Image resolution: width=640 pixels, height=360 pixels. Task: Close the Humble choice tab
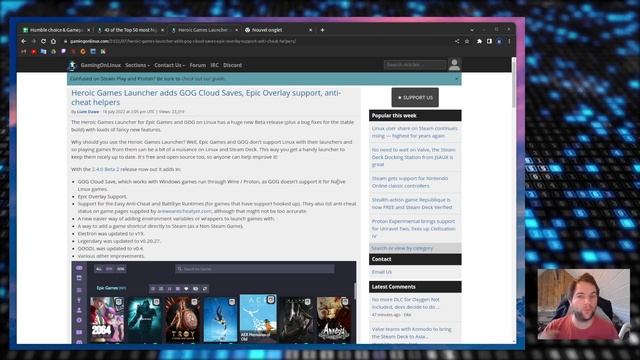coord(89,30)
